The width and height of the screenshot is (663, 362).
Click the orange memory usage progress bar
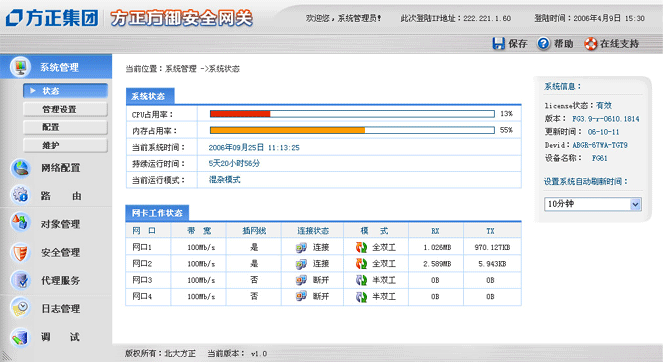click(288, 130)
